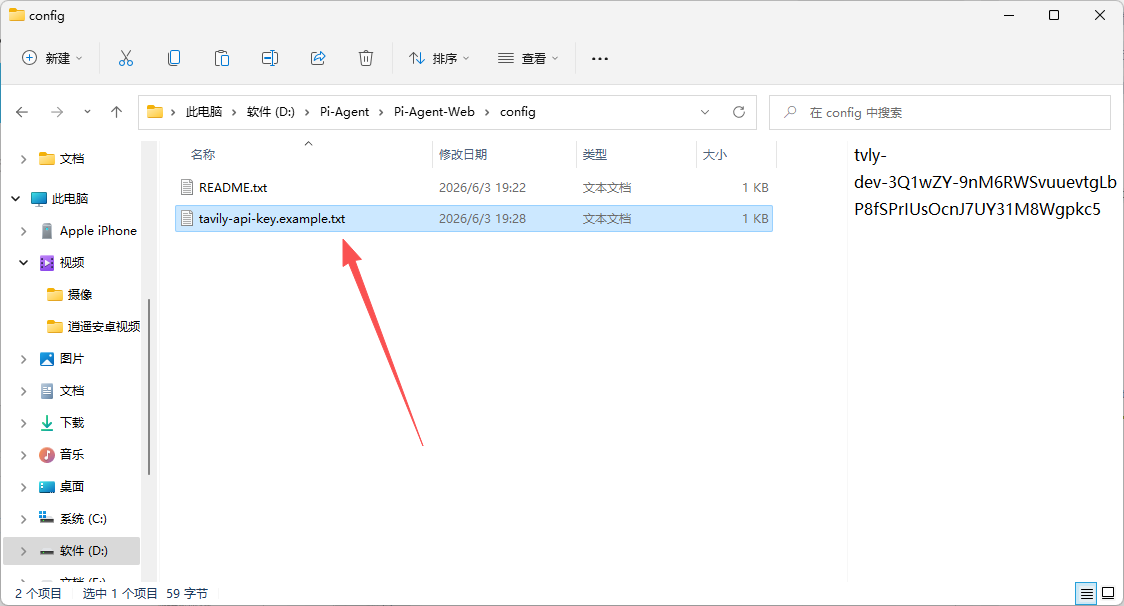Expand the 桌面 tree node
The image size is (1124, 606).
pos(24,487)
